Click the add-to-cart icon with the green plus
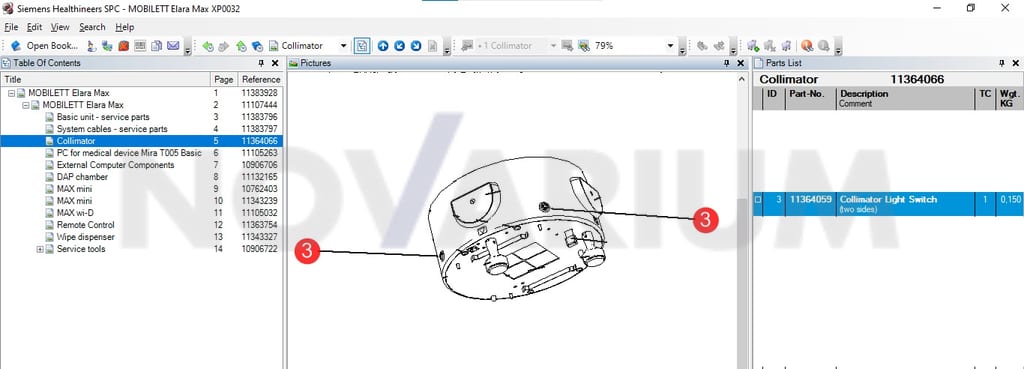The image size is (1024, 369). pyautogui.click(x=753, y=46)
